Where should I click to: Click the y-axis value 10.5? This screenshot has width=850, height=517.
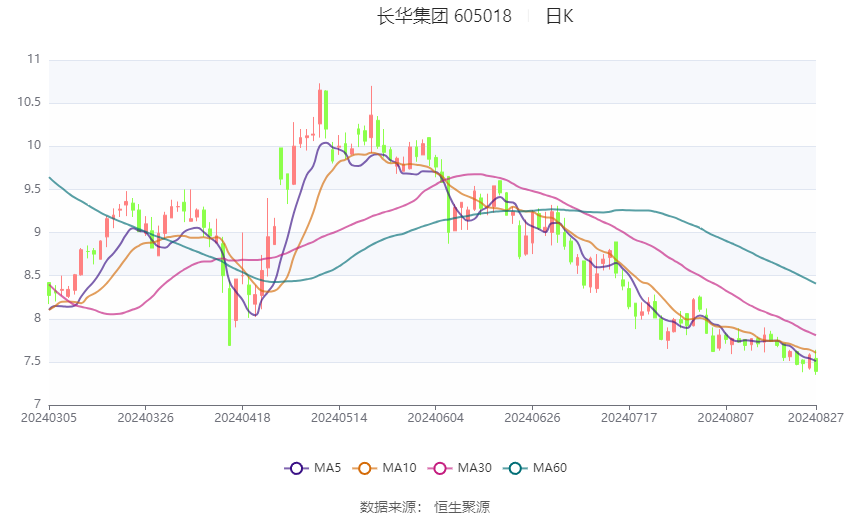(29, 102)
